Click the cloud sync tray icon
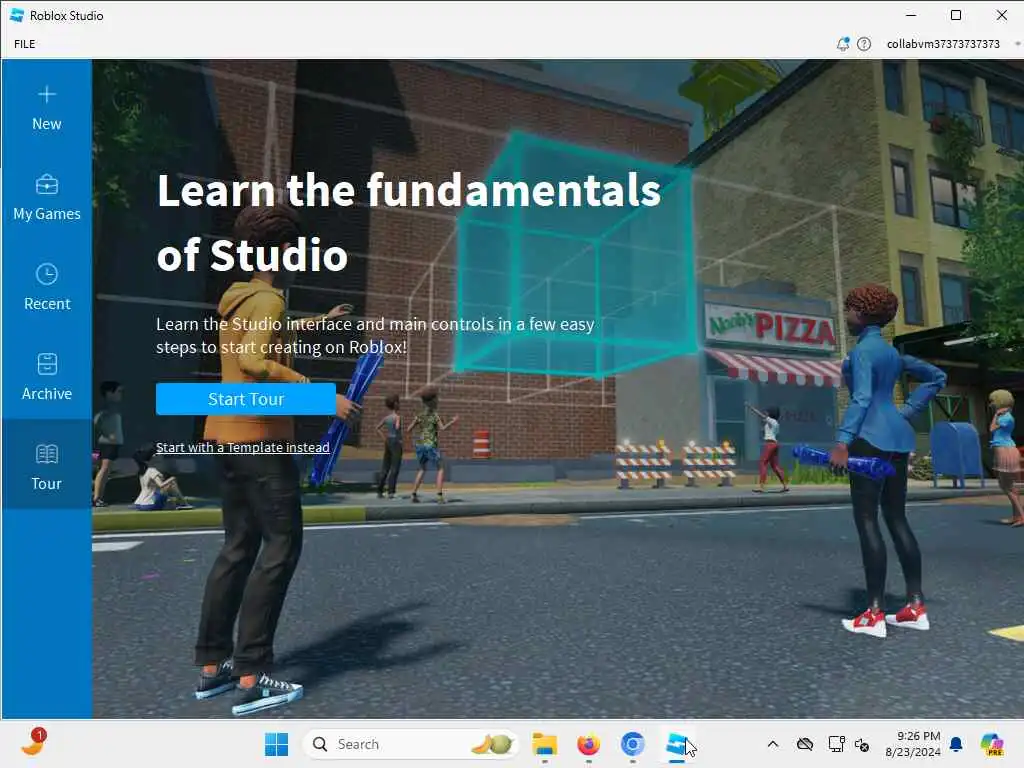1024x768 pixels. 805,744
